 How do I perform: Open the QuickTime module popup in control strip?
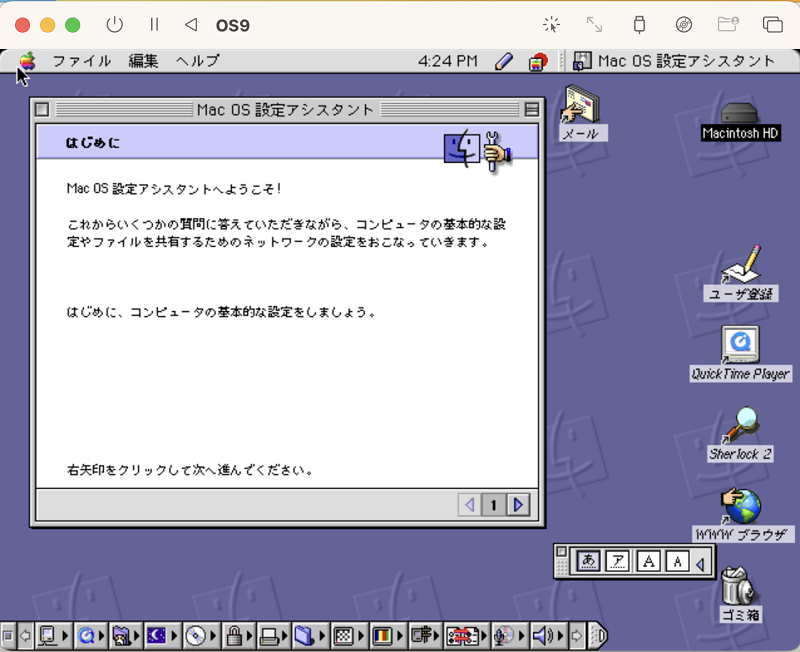pyautogui.click(x=91, y=636)
